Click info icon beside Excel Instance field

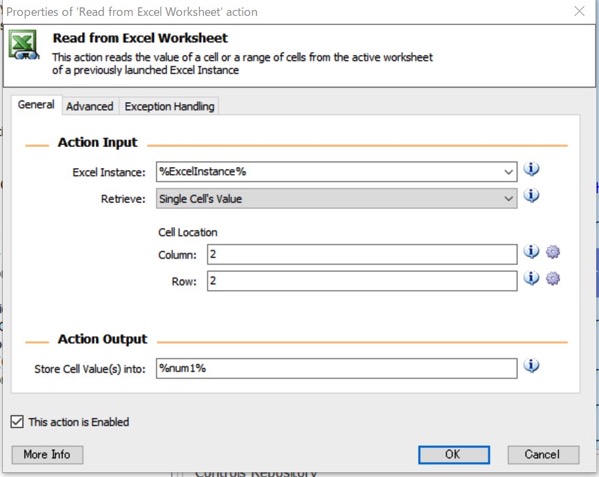point(531,168)
